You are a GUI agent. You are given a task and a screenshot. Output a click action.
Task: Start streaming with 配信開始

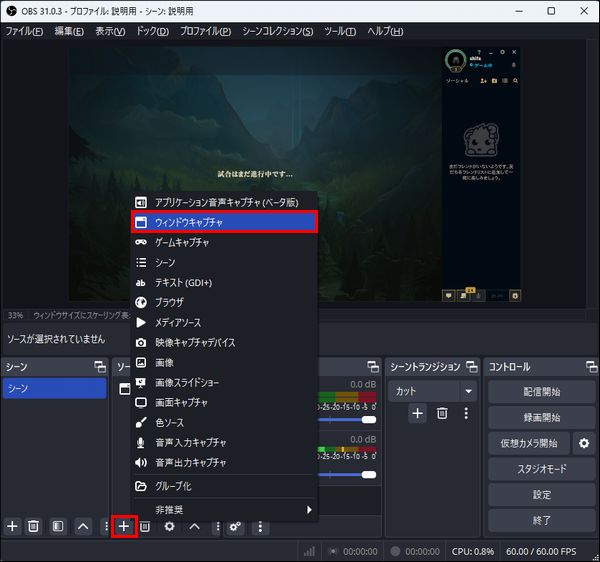[541, 392]
